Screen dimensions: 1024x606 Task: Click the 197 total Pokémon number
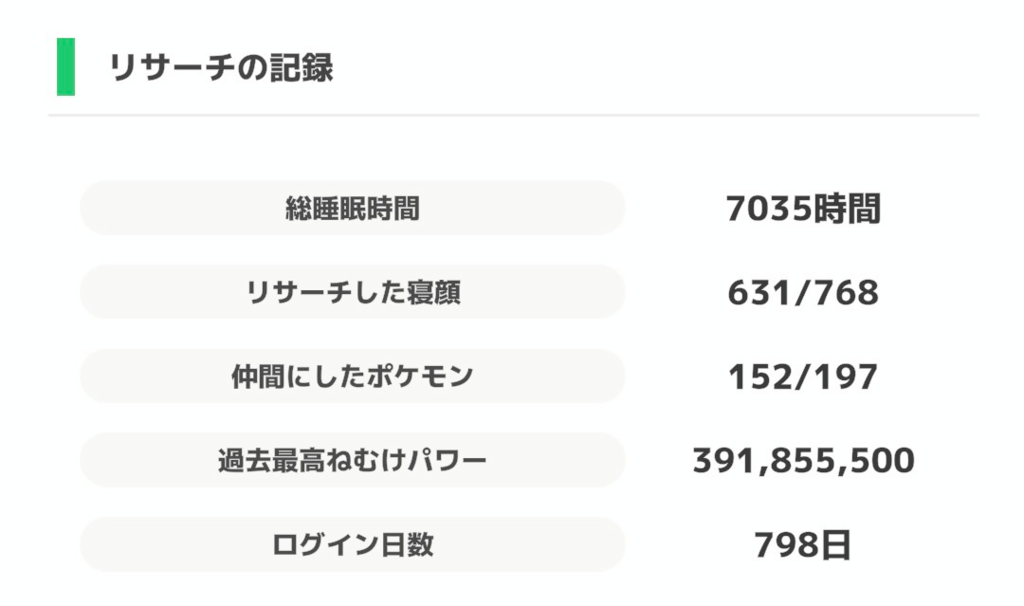click(x=848, y=377)
